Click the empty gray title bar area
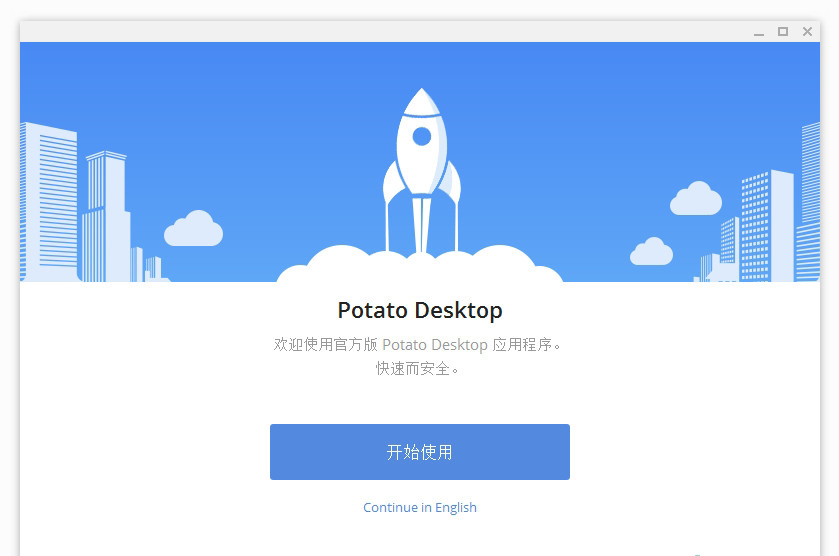This screenshot has width=839, height=556. pyautogui.click(x=375, y=32)
